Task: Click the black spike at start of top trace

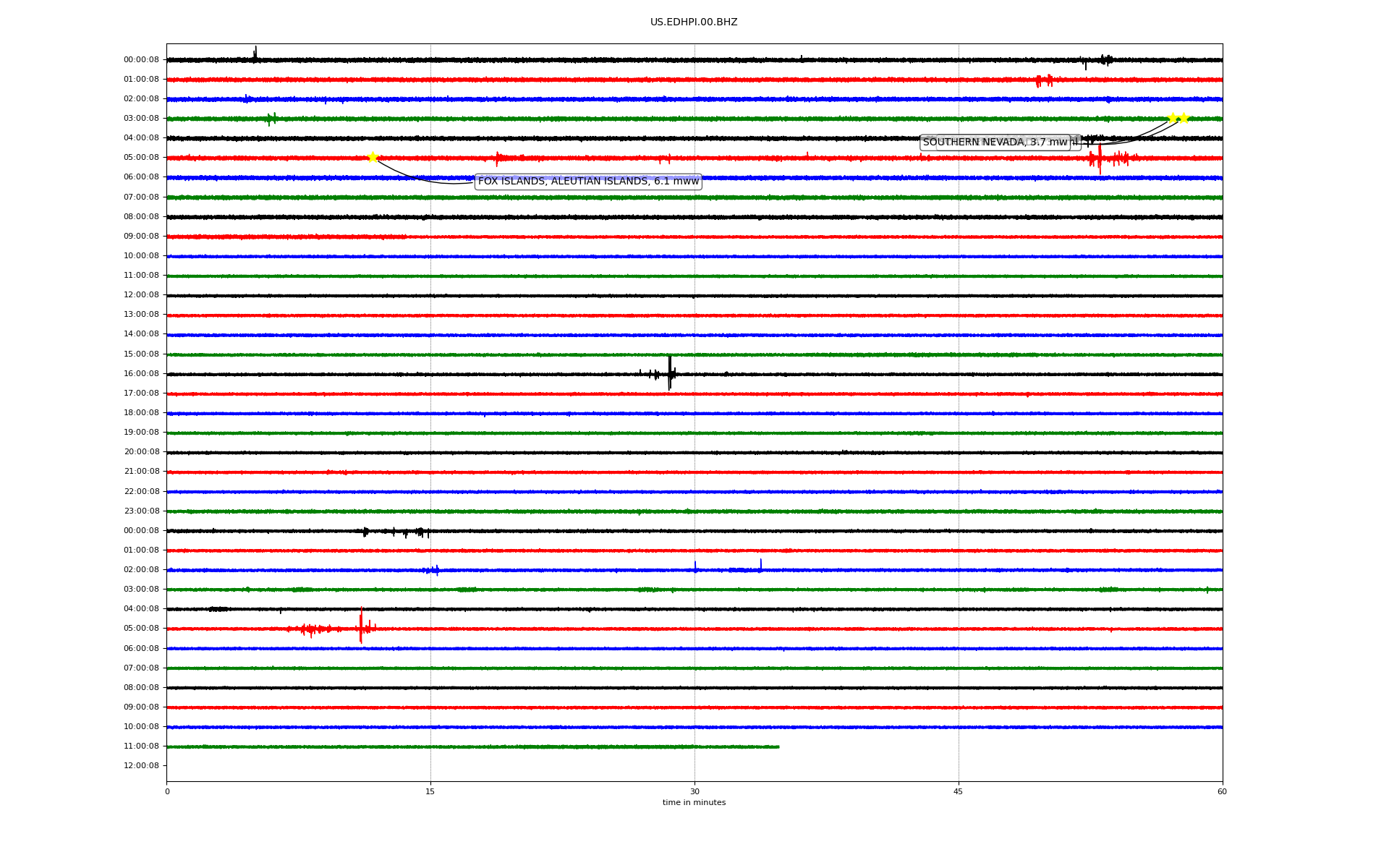Action: (255, 54)
